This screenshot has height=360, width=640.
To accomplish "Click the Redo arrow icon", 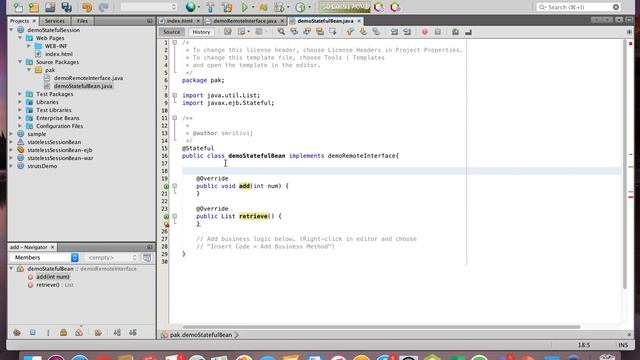I will click(x=103, y=7).
